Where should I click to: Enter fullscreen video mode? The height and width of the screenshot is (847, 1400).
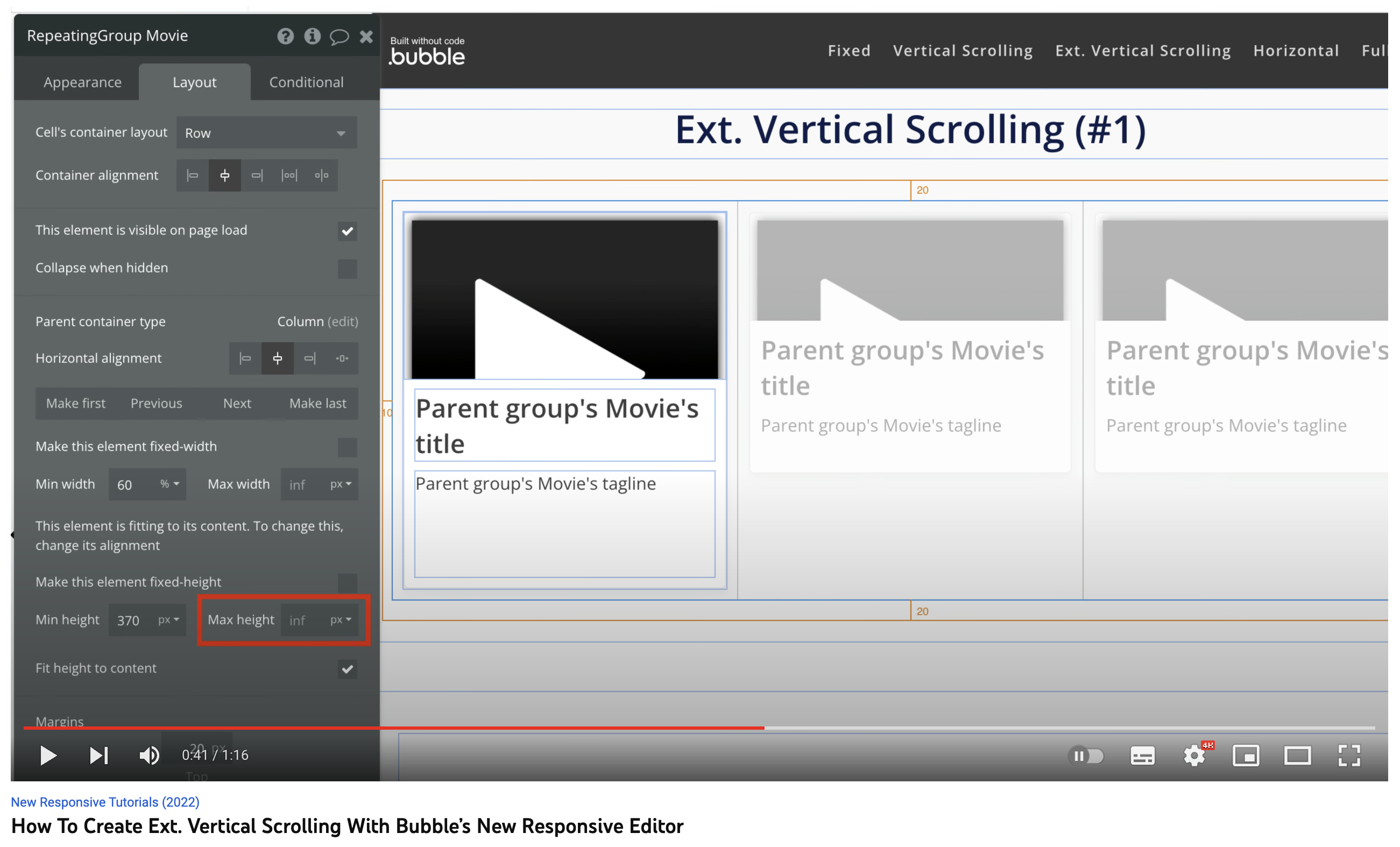1349,756
